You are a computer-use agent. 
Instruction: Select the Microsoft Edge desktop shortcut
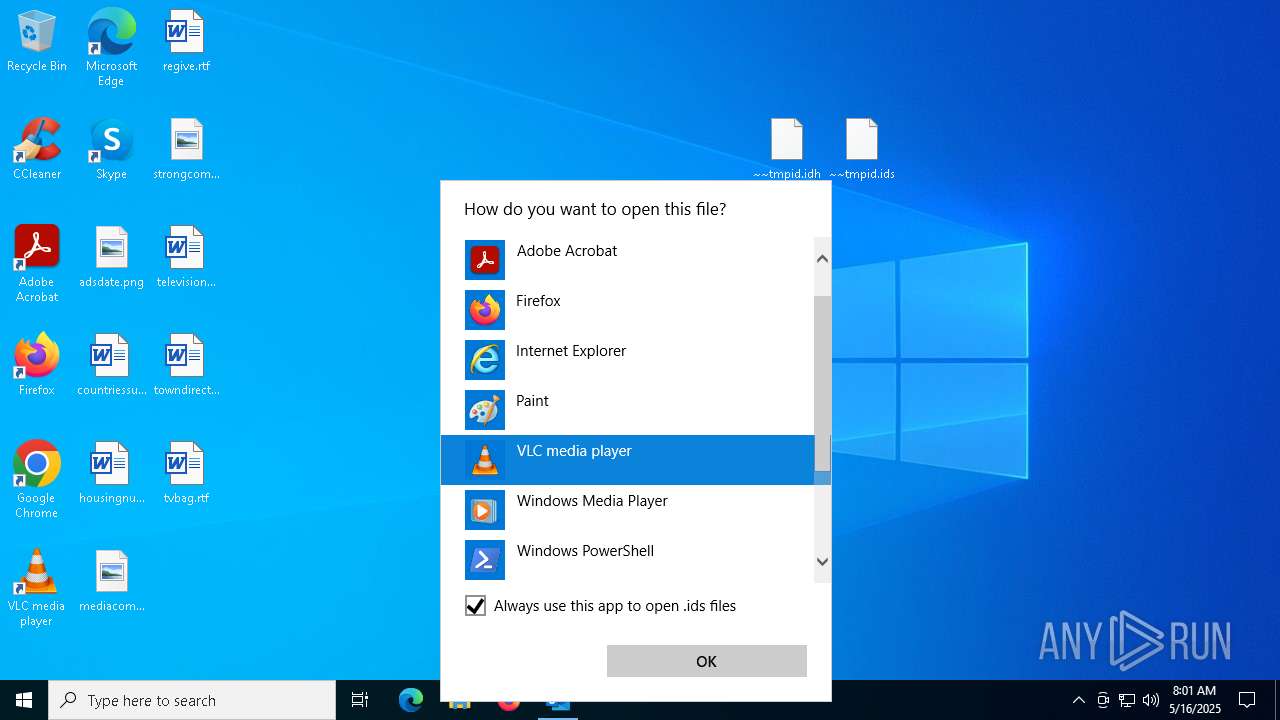tap(111, 48)
